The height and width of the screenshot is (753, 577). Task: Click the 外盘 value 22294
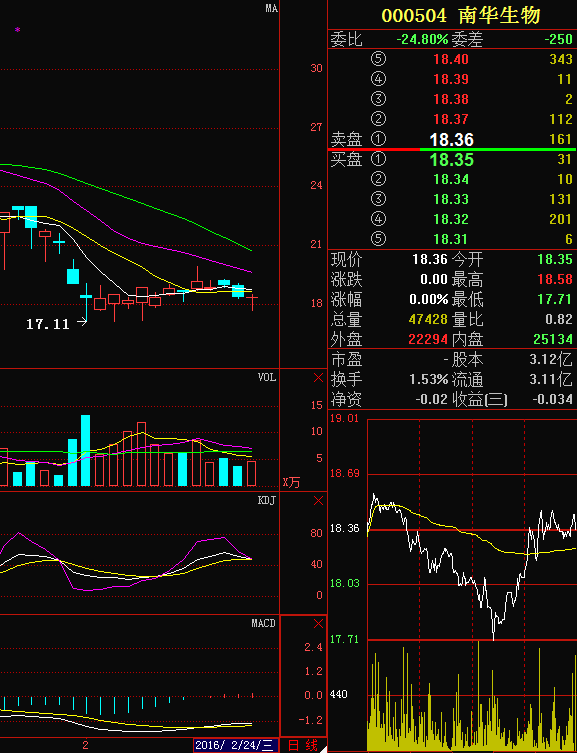428,340
